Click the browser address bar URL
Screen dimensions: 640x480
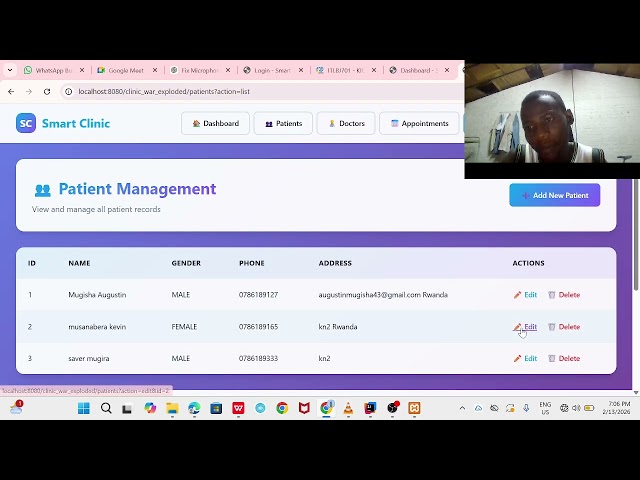pyautogui.click(x=164, y=91)
